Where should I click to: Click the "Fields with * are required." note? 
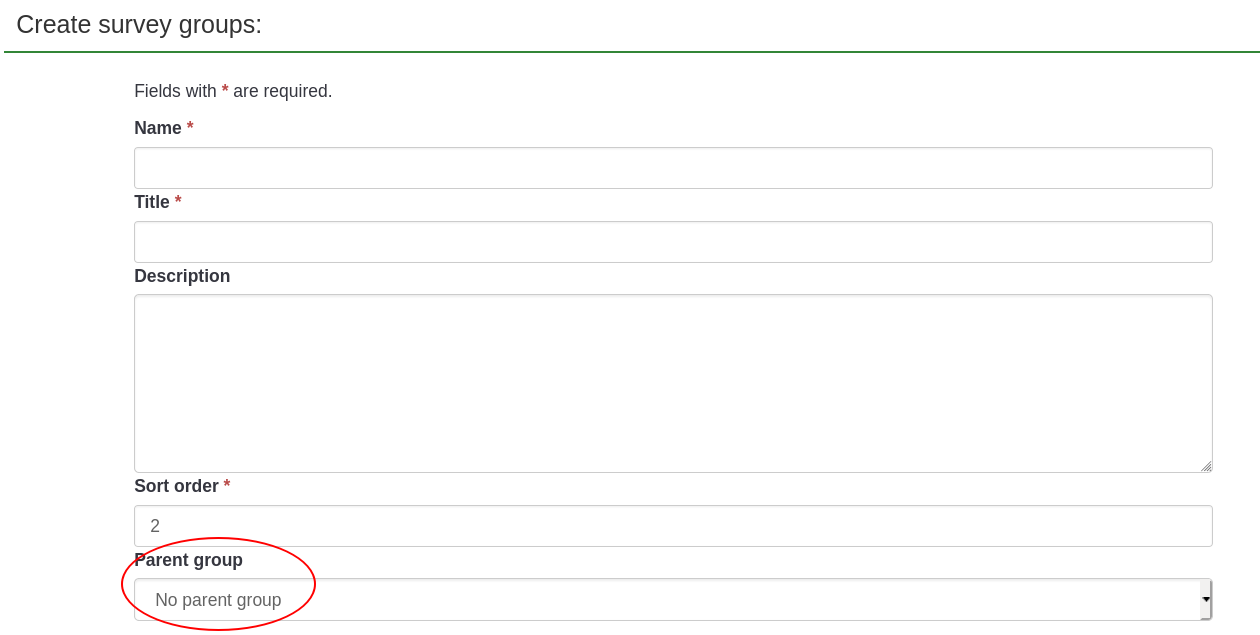233,91
